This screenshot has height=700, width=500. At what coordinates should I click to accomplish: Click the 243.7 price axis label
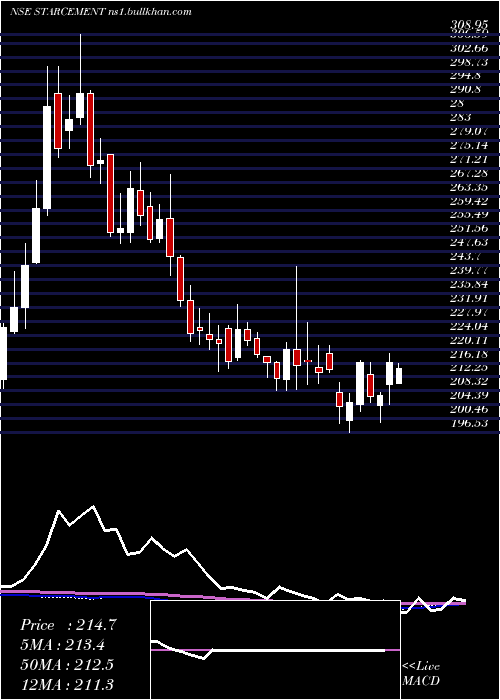(x=467, y=256)
